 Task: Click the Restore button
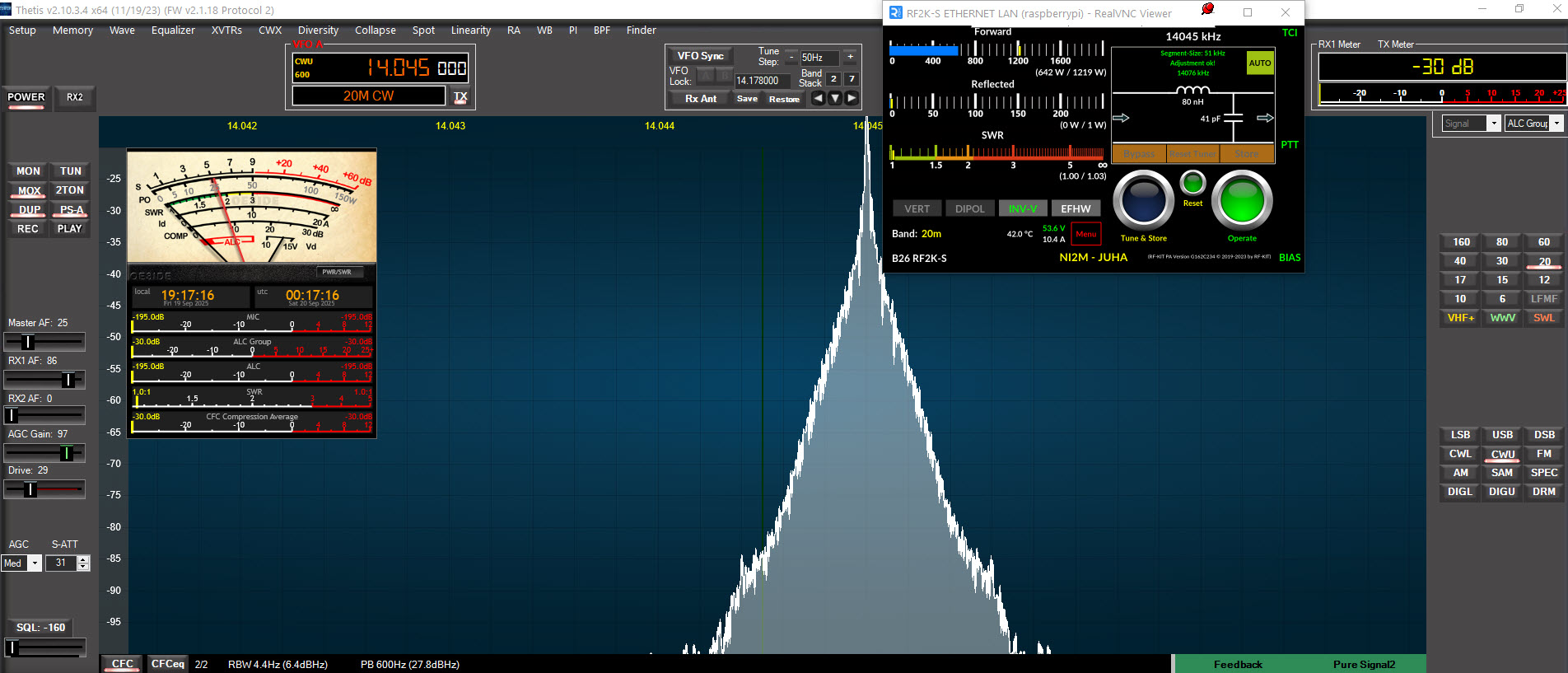click(x=784, y=99)
